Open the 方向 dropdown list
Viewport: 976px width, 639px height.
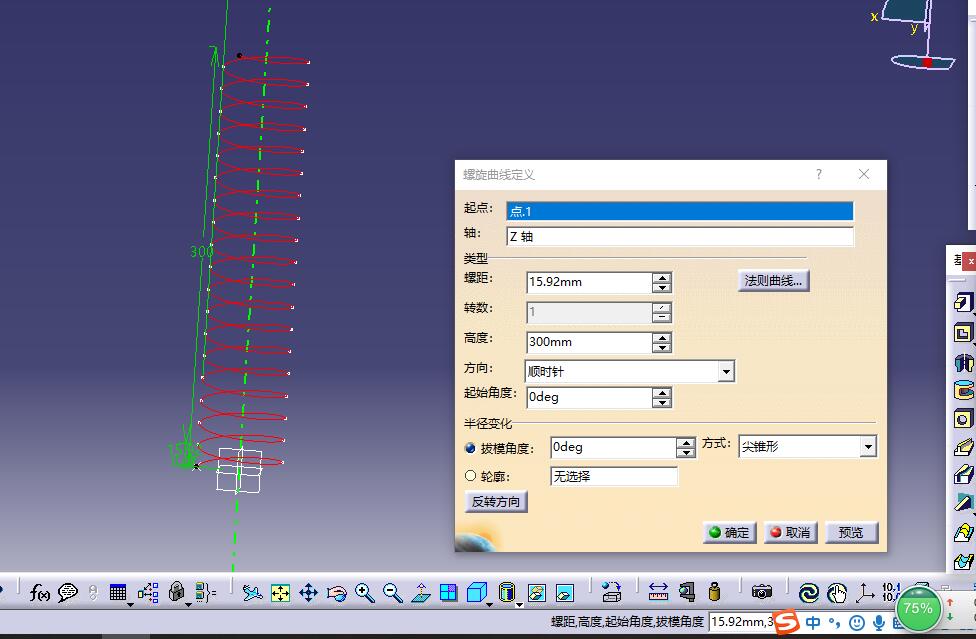coord(726,372)
